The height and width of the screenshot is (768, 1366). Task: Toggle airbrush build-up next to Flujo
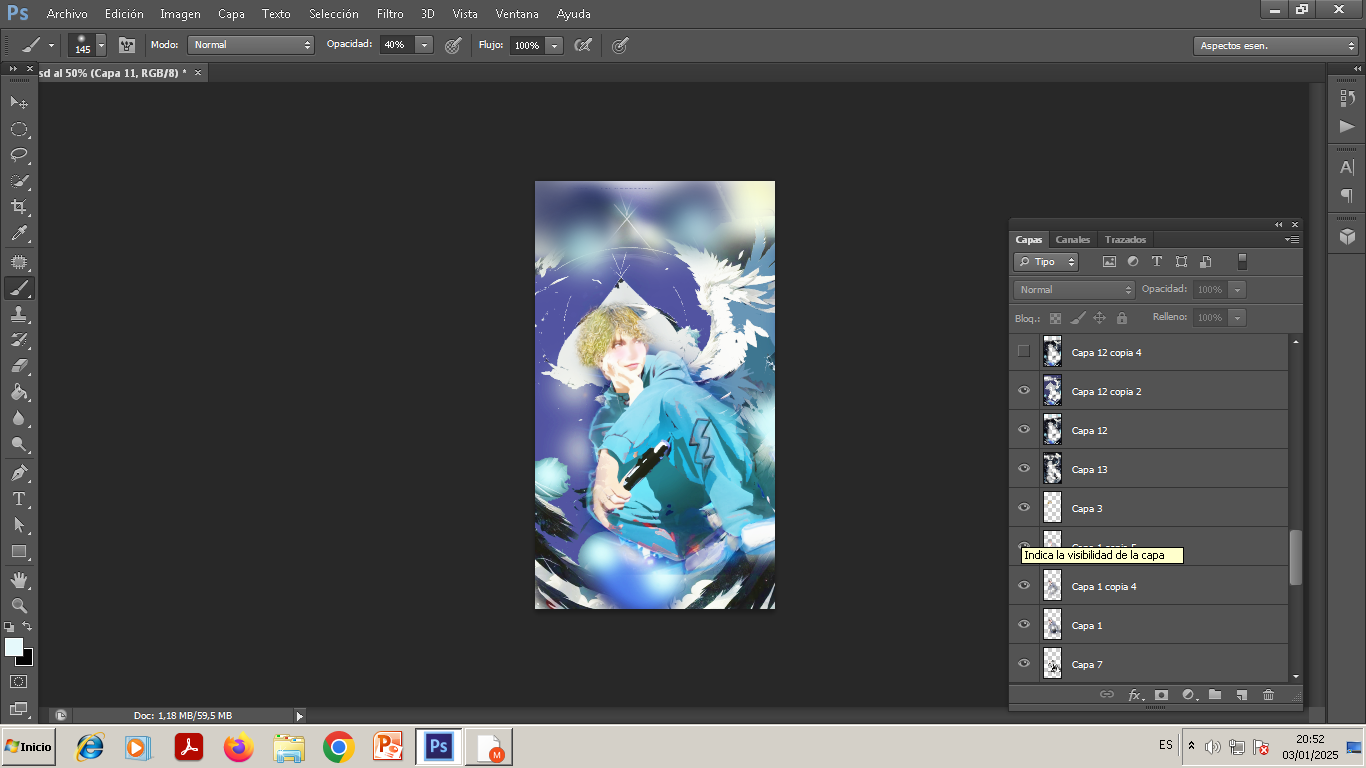coord(583,45)
